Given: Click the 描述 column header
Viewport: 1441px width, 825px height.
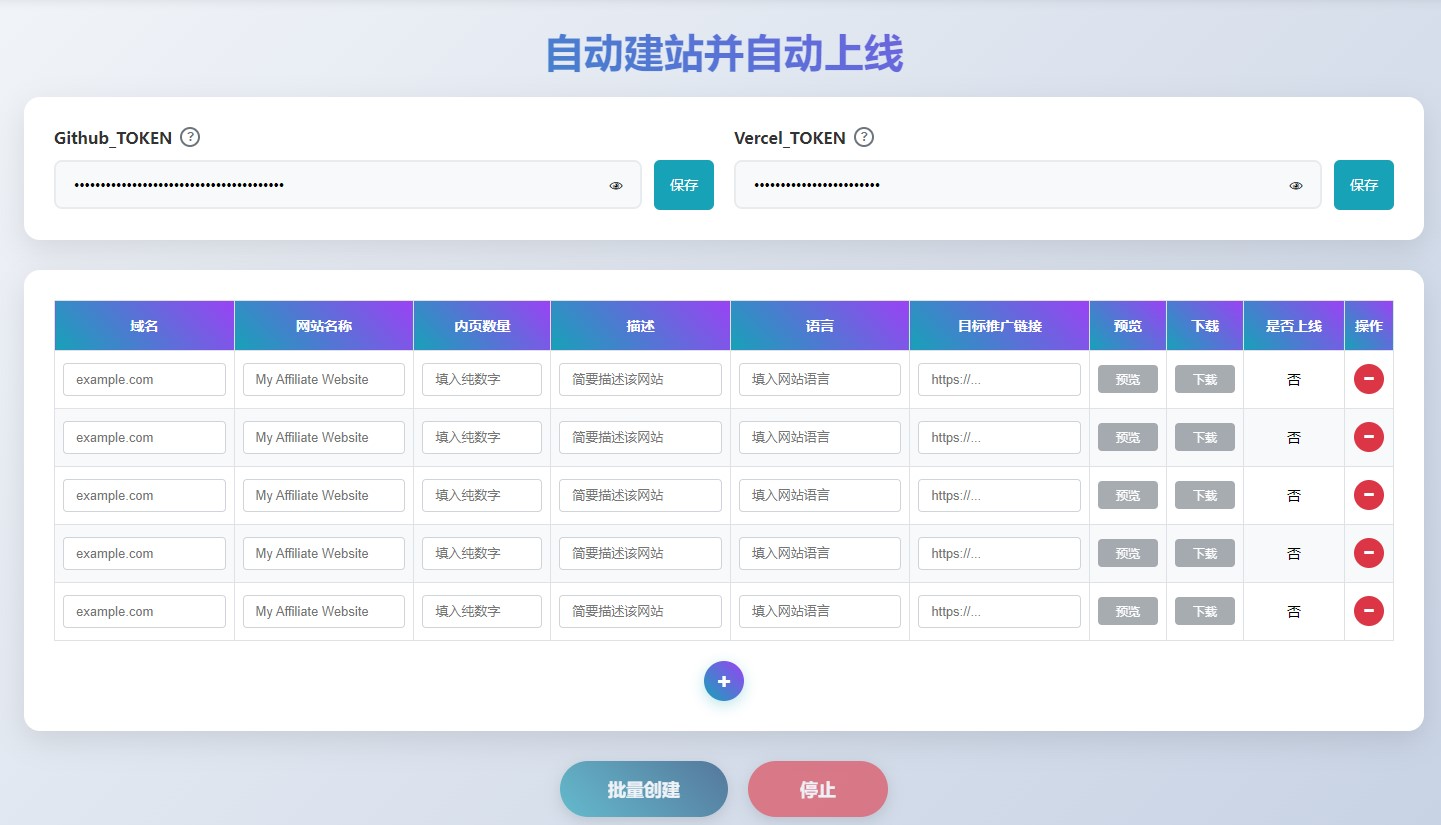Looking at the screenshot, I should [640, 326].
